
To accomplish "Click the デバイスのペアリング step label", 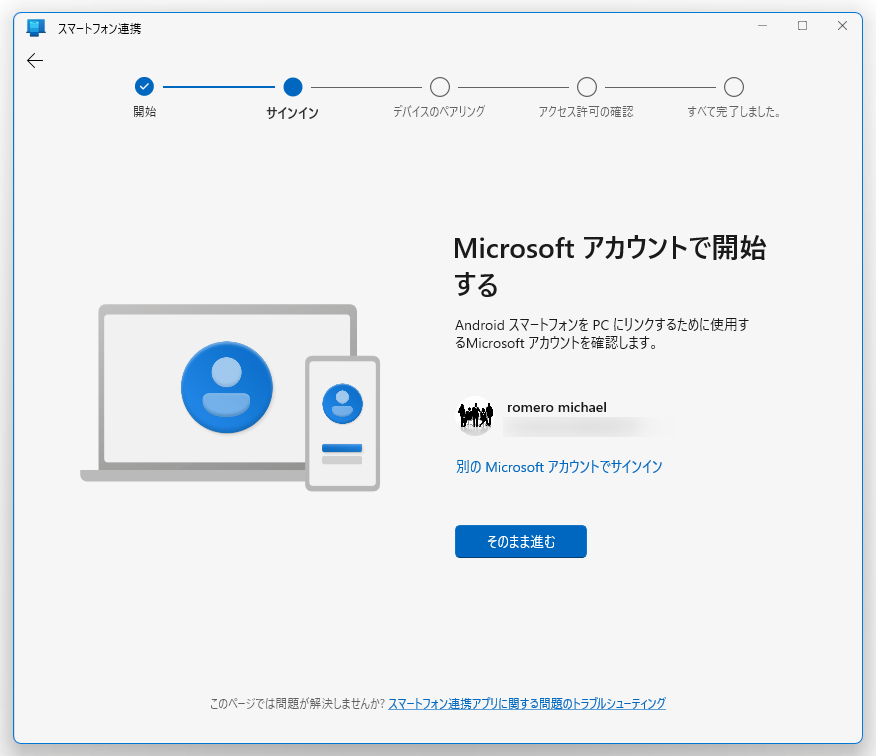I will 439,111.
